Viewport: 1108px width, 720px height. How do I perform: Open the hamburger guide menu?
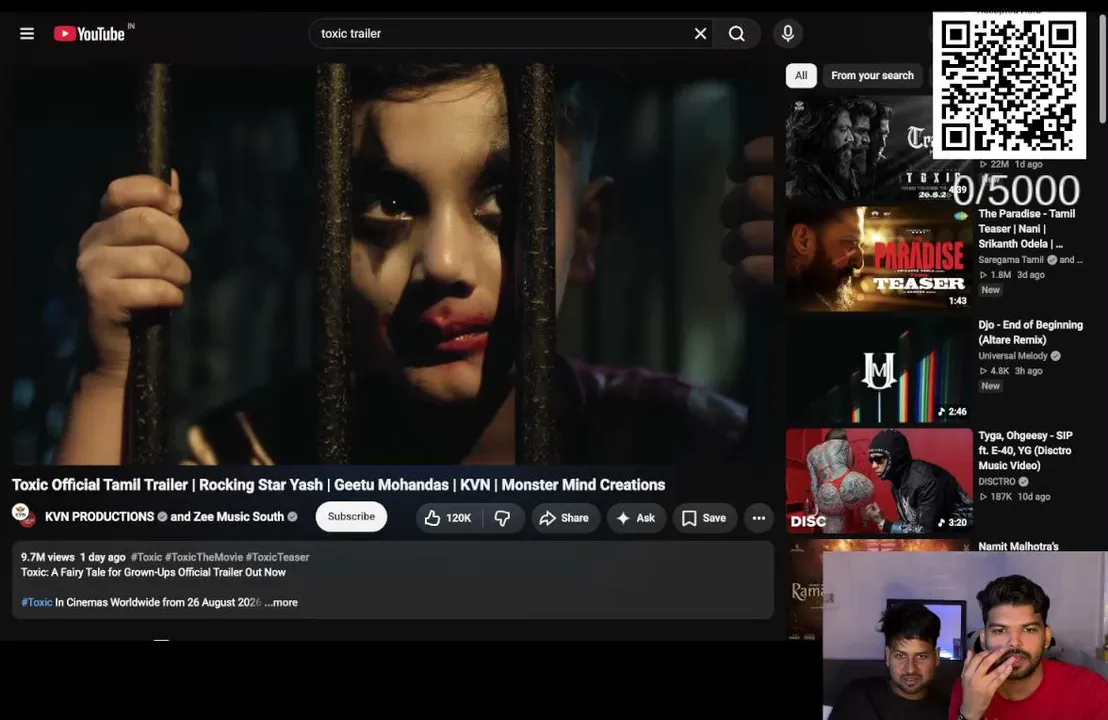click(x=27, y=33)
